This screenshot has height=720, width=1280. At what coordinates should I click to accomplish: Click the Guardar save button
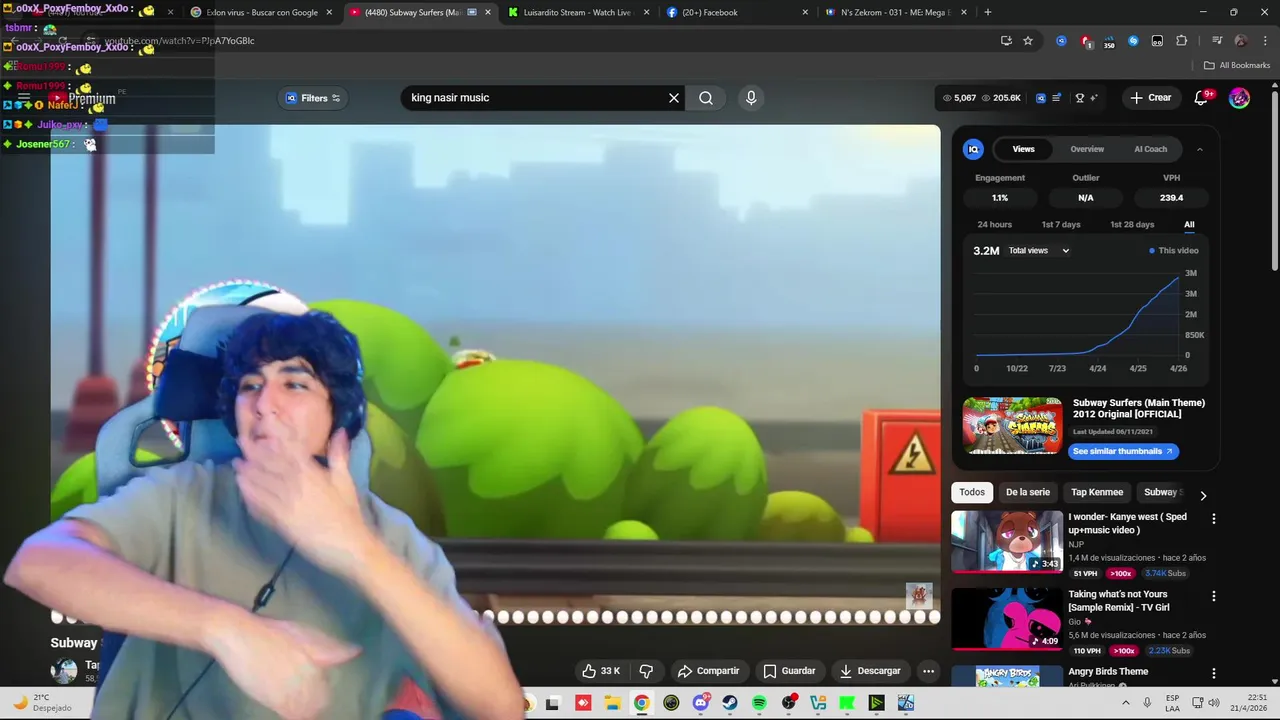tap(789, 671)
